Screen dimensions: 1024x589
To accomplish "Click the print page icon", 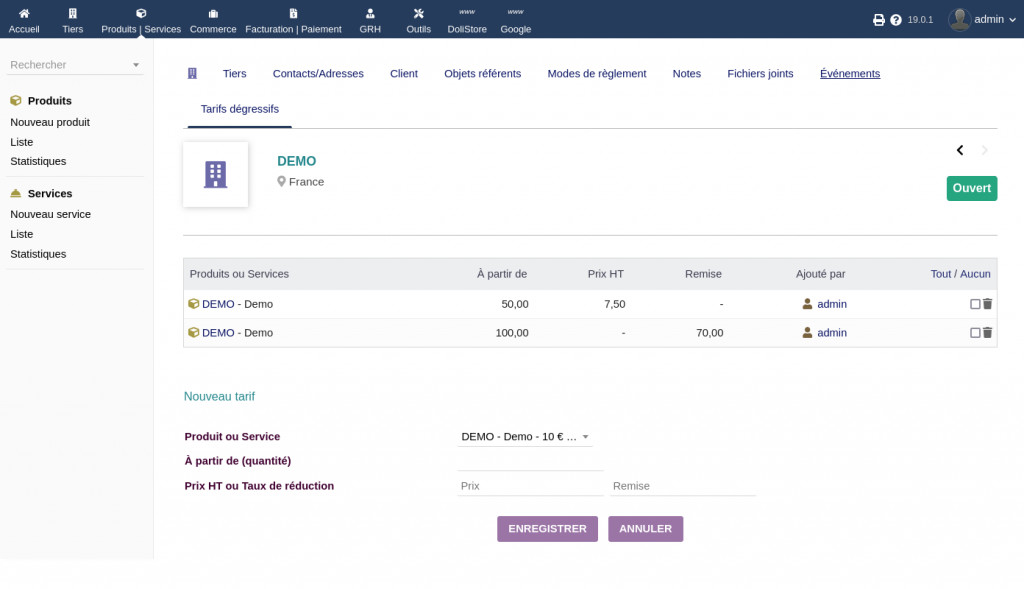I will [879, 20].
